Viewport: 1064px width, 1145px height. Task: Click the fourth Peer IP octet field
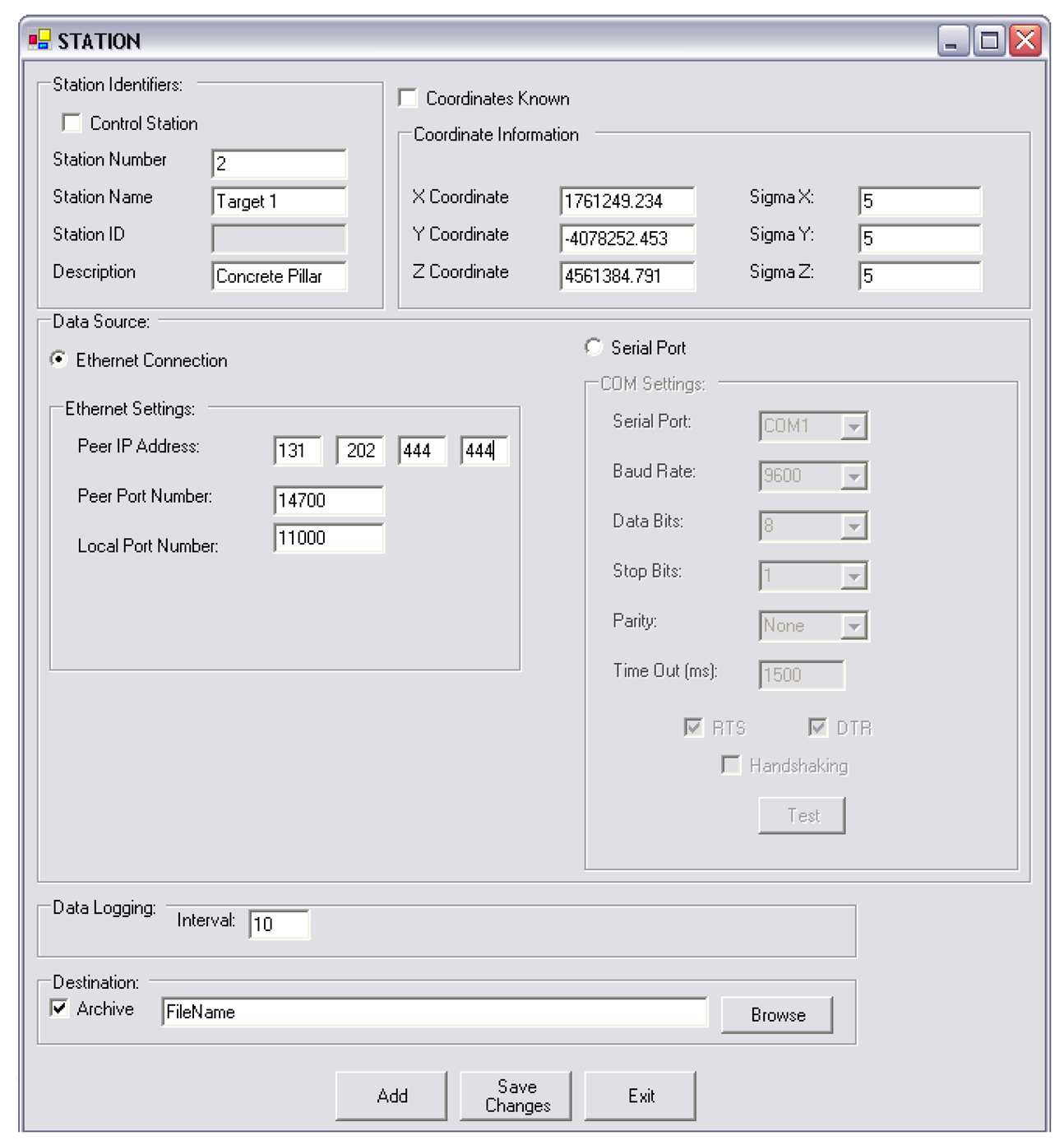(484, 451)
